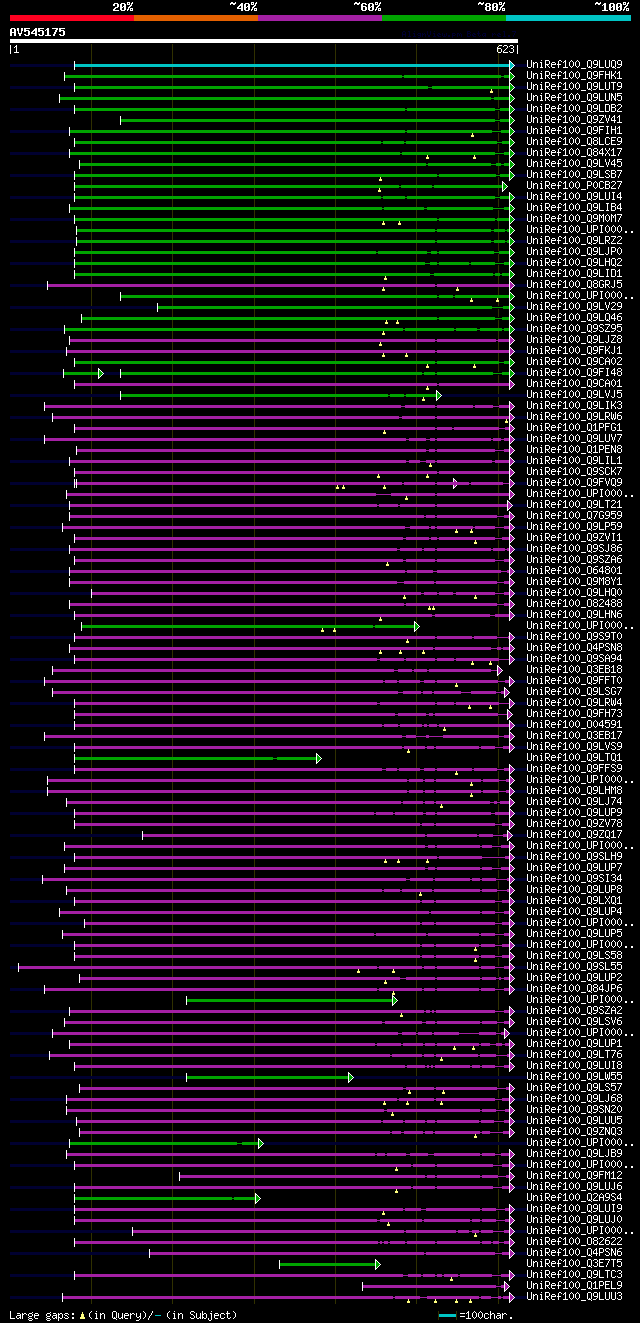Open the UniRef100_Q4PSN6 hit

[575, 1253]
